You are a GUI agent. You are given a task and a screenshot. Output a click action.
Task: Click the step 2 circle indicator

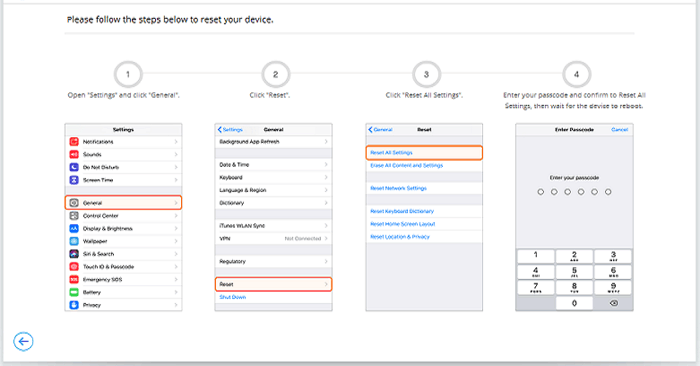coord(275,74)
